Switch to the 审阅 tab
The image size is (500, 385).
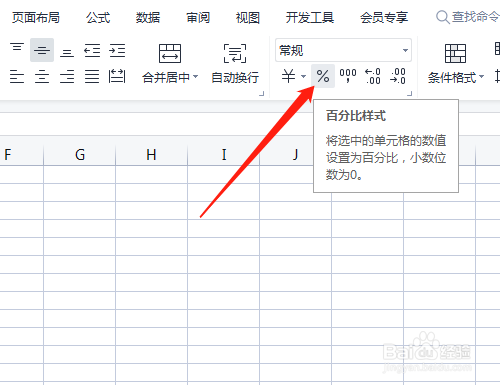pyautogui.click(x=198, y=17)
